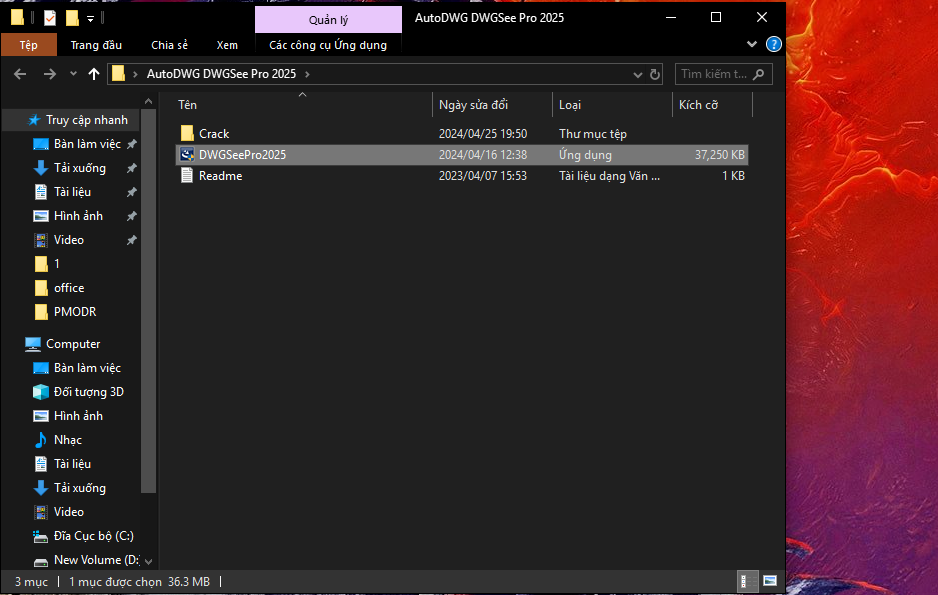Click the sidebar scrollbar up arrow

pyautogui.click(x=148, y=102)
